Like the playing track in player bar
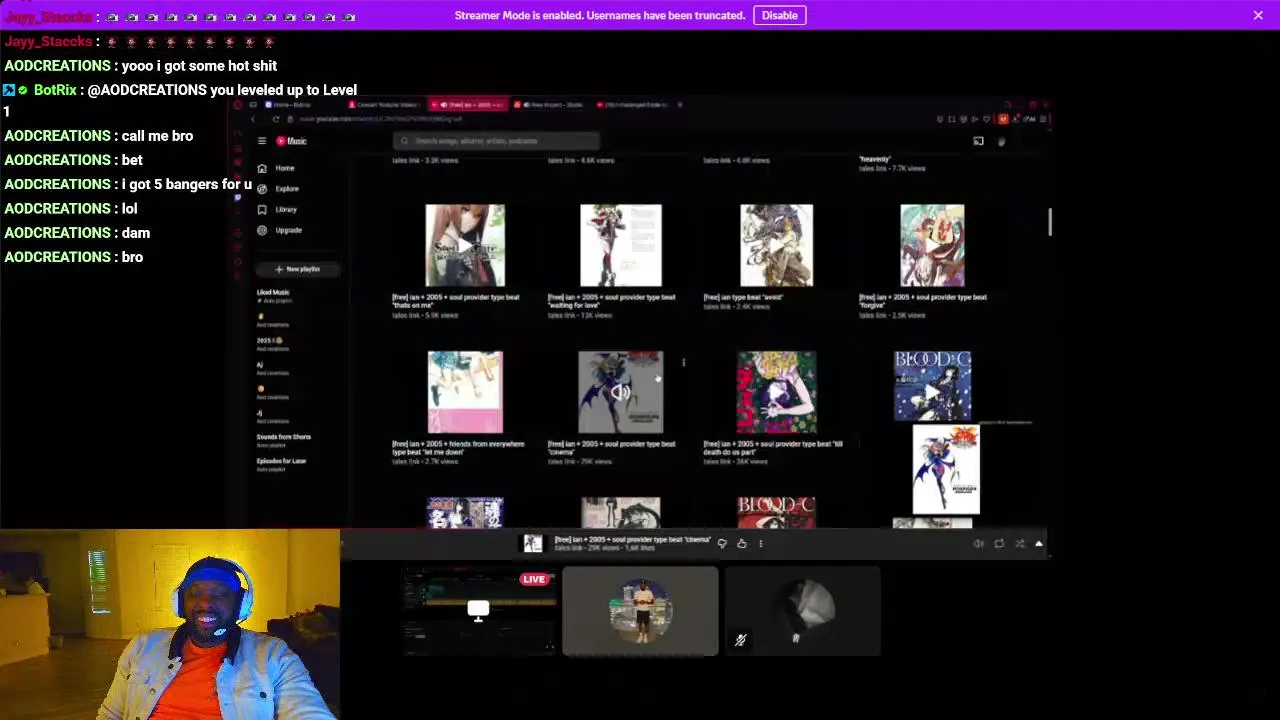 coord(741,543)
